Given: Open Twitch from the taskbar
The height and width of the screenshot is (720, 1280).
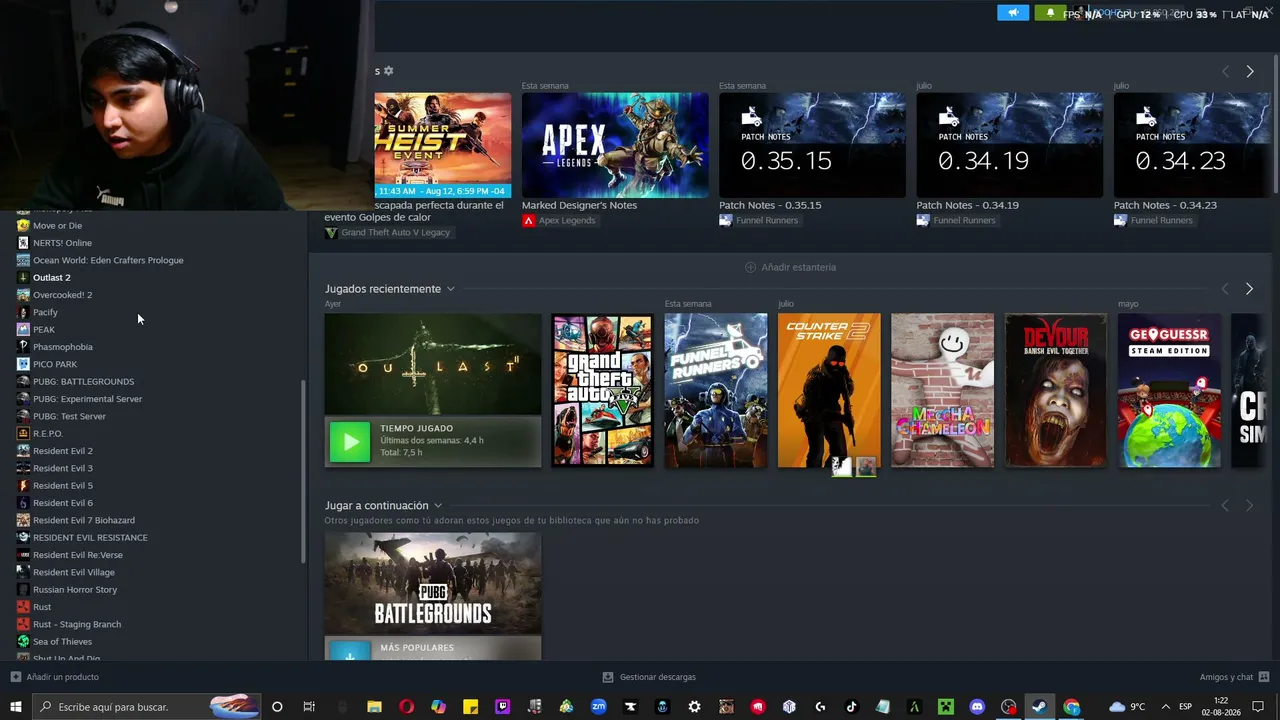Looking at the screenshot, I should (502, 707).
